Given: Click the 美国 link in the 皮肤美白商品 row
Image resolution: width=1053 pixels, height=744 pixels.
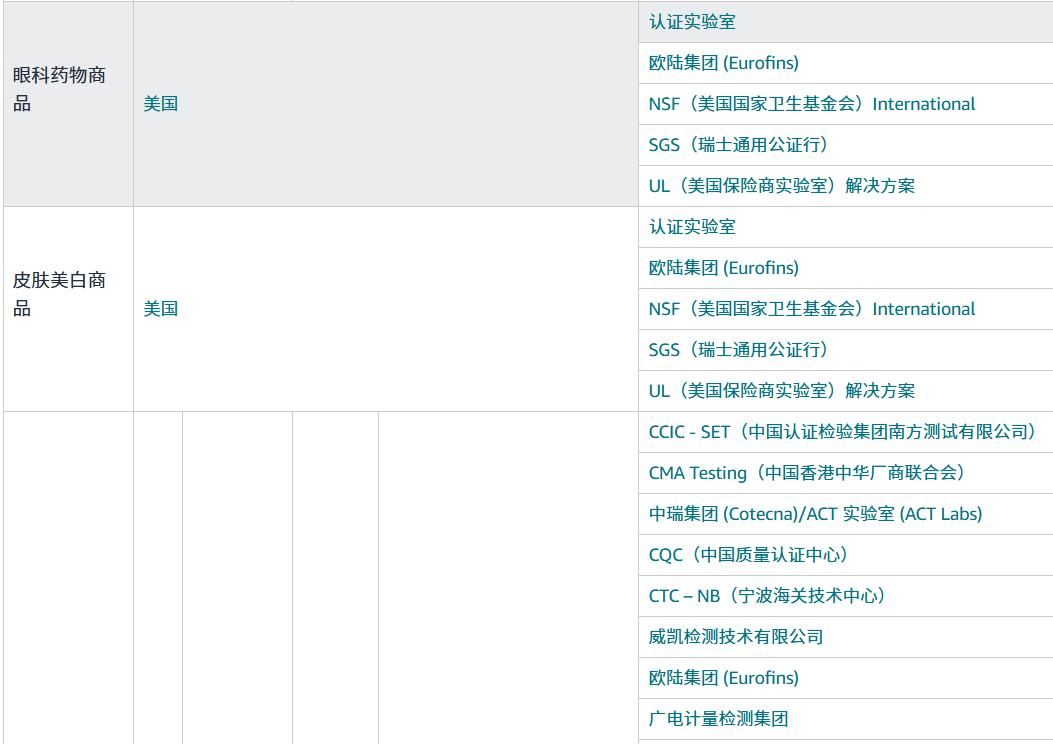Looking at the screenshot, I should pyautogui.click(x=161, y=309).
